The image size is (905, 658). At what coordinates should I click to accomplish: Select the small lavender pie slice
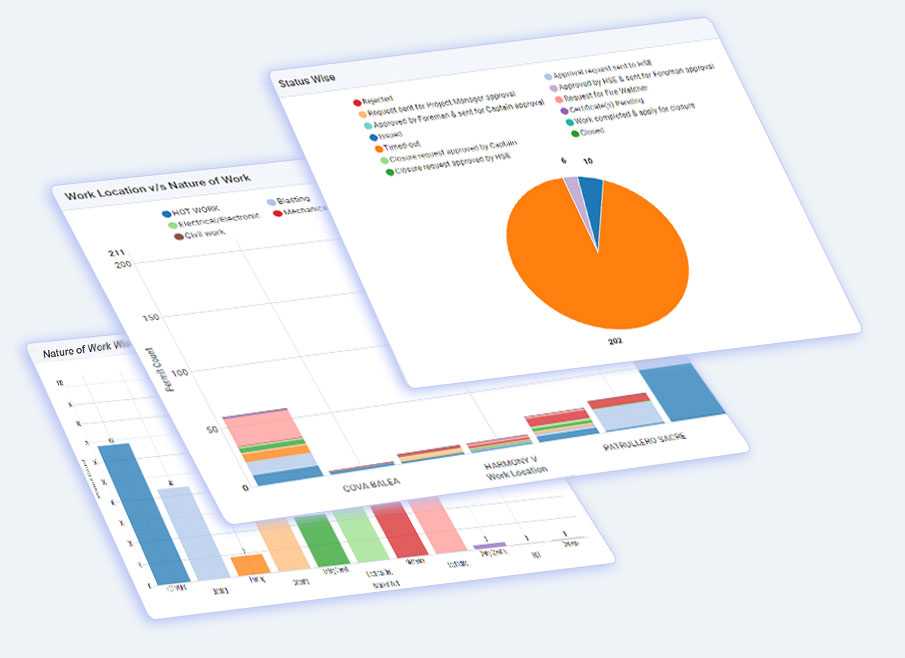(571, 187)
